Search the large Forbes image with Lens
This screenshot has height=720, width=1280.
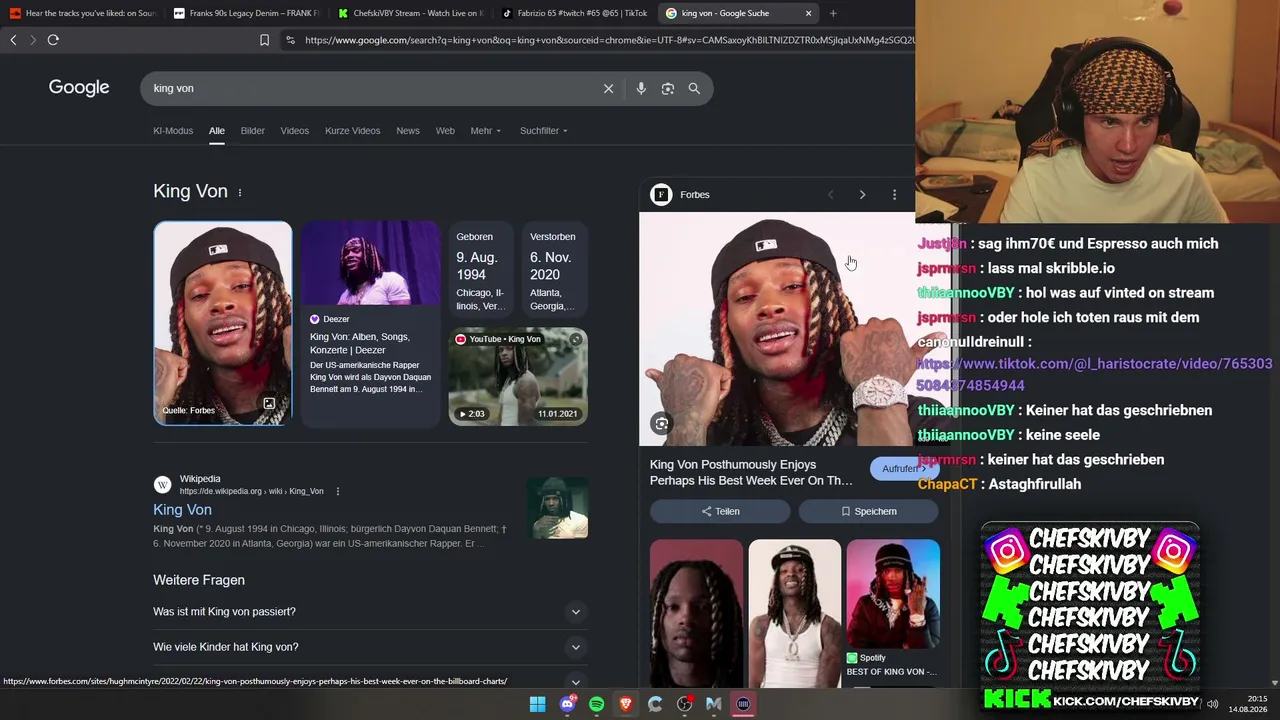point(661,424)
